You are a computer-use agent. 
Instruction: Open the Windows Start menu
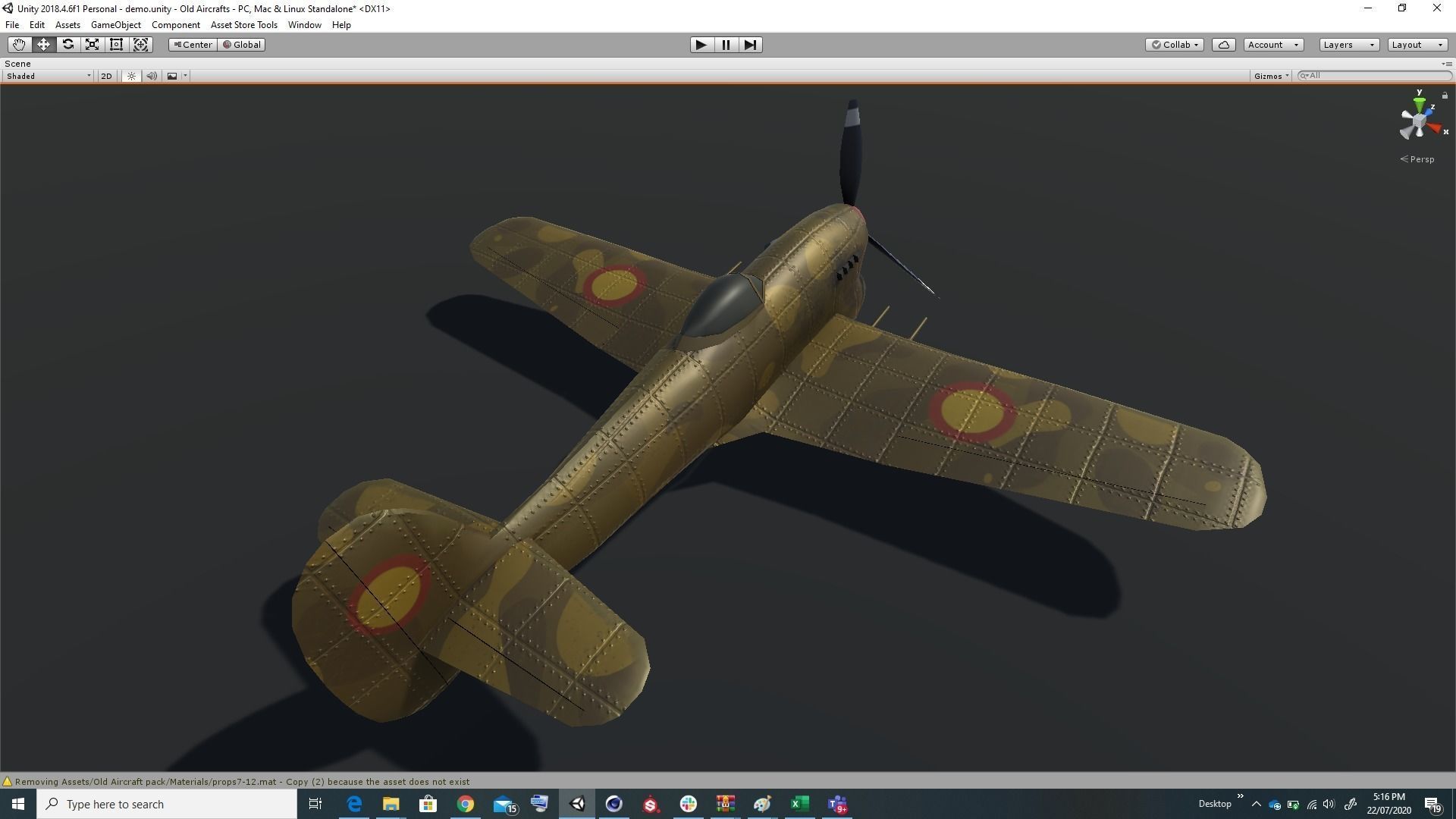click(x=18, y=804)
